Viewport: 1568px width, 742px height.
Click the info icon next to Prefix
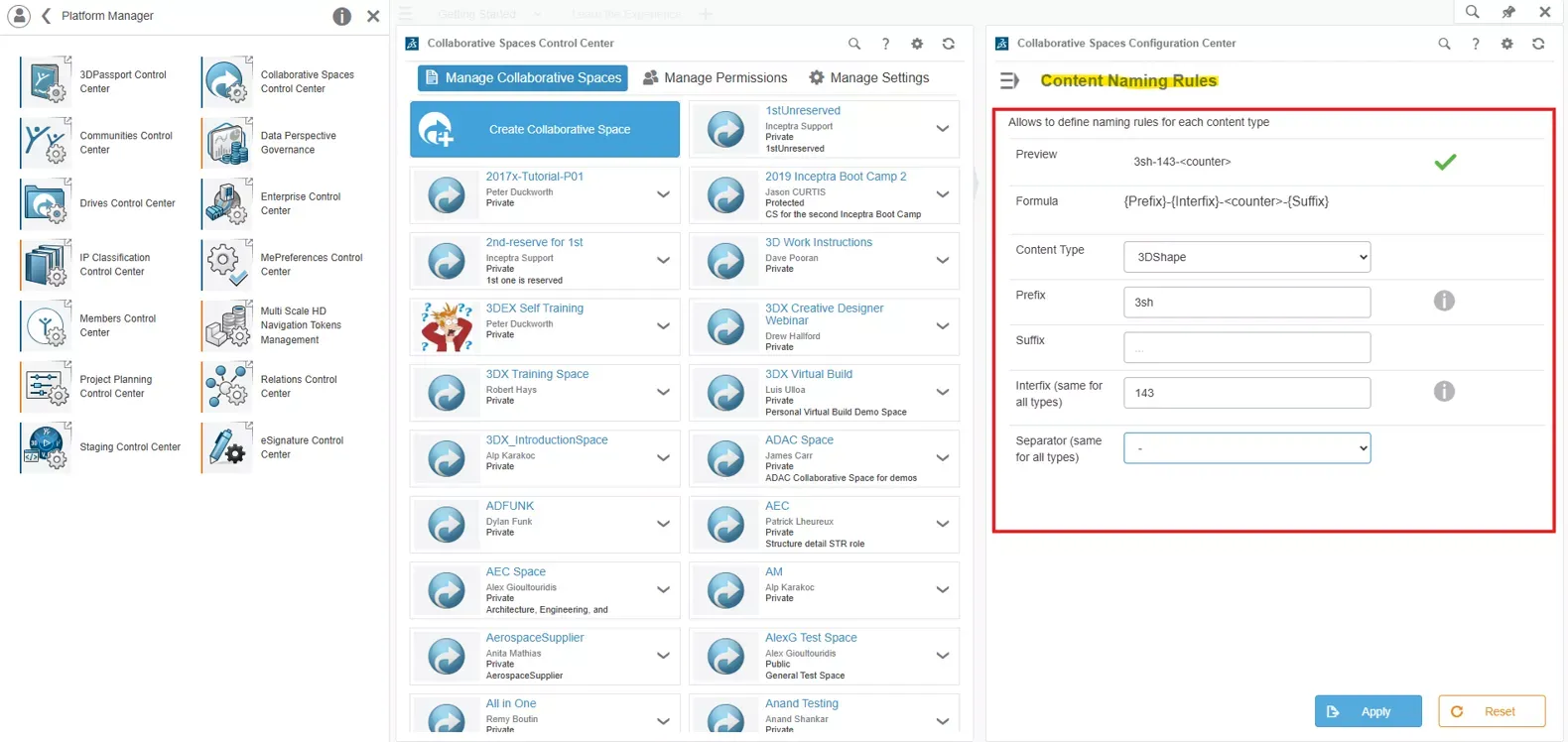1444,301
